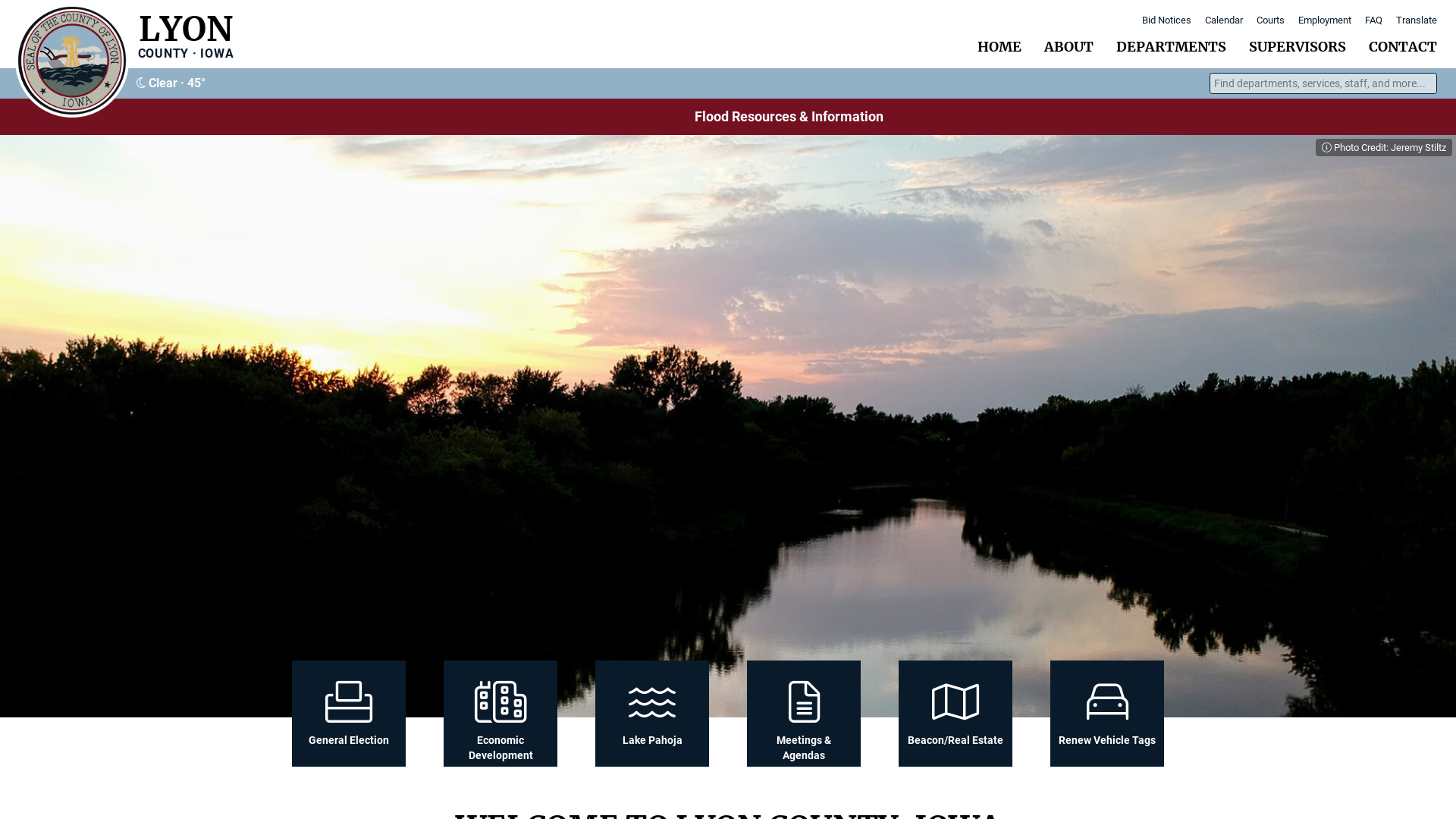Click the Employment header link
Screen dimensions: 1456x819
coord(1324,20)
